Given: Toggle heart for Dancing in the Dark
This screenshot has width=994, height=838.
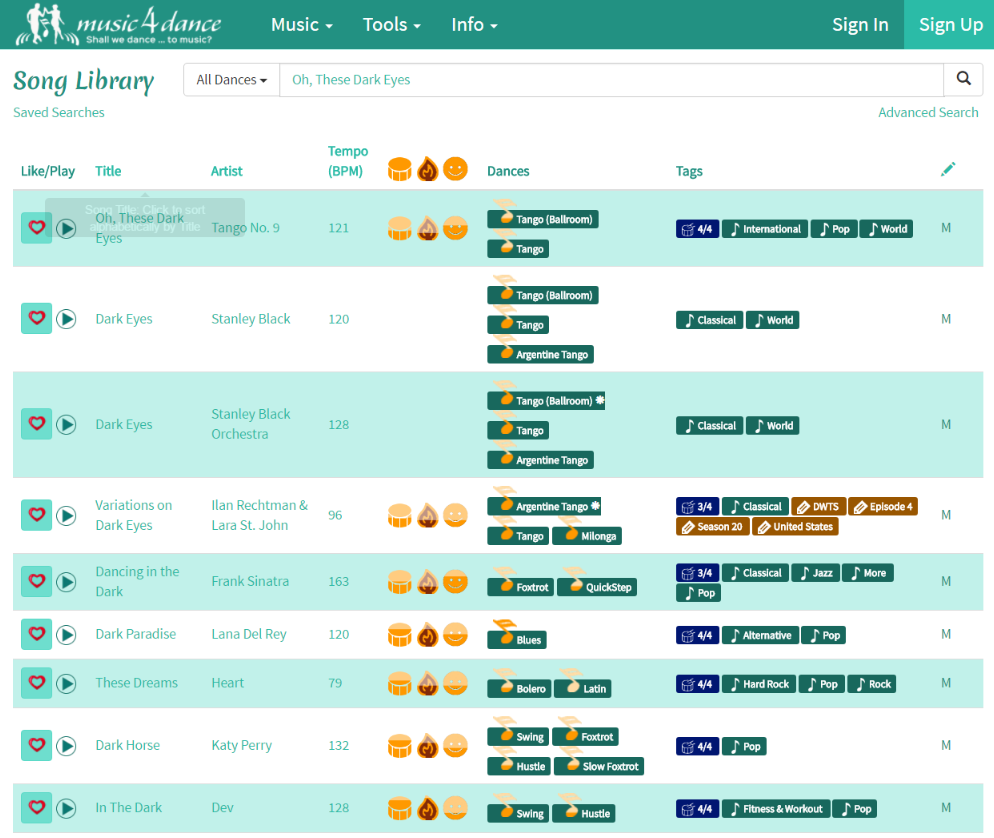Looking at the screenshot, I should [x=37, y=581].
